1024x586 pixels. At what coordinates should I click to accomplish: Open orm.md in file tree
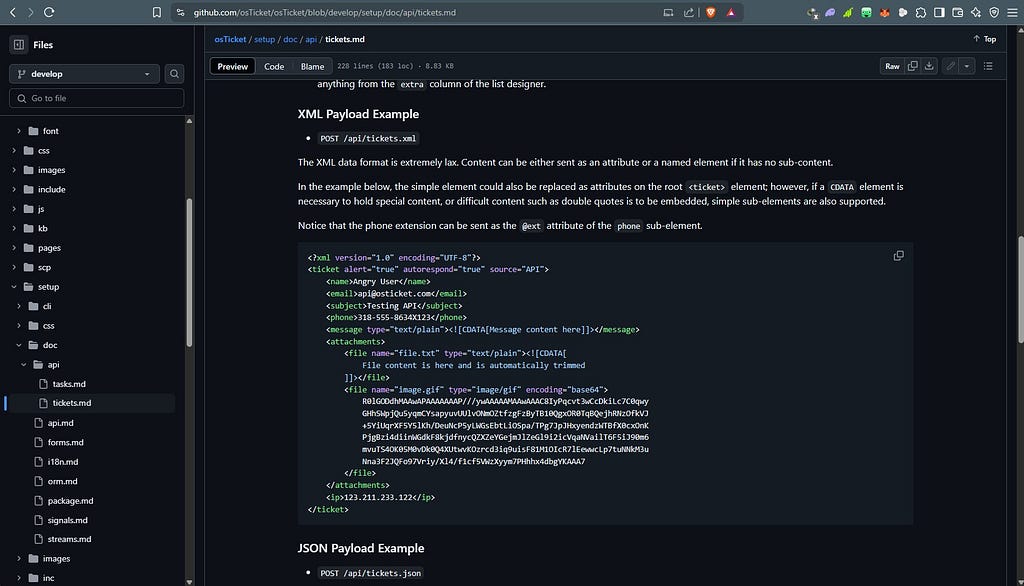(x=62, y=481)
